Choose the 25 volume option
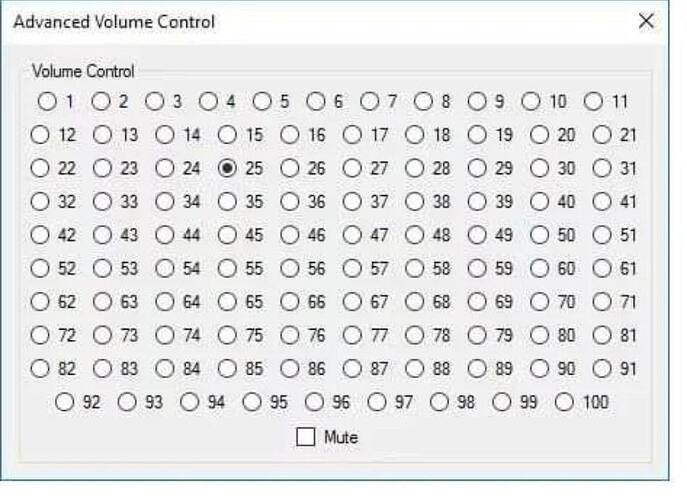 pyautogui.click(x=228, y=168)
